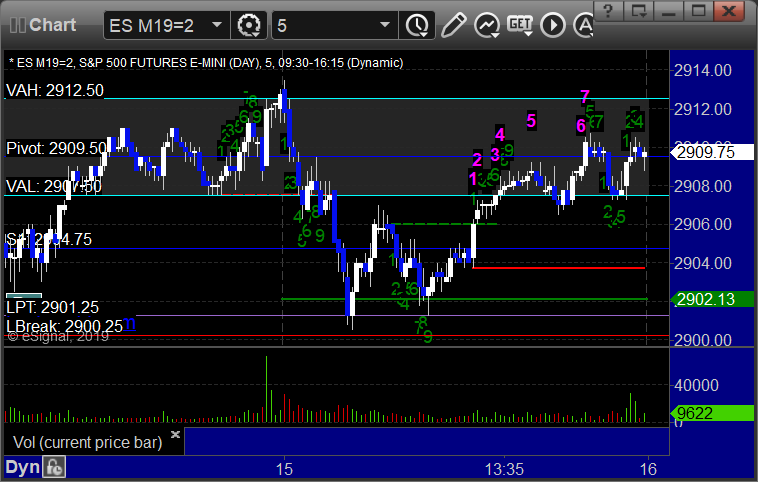Screen dimensions: 758x482
Task: Click the 13:35 time axis label
Action: [504, 469]
